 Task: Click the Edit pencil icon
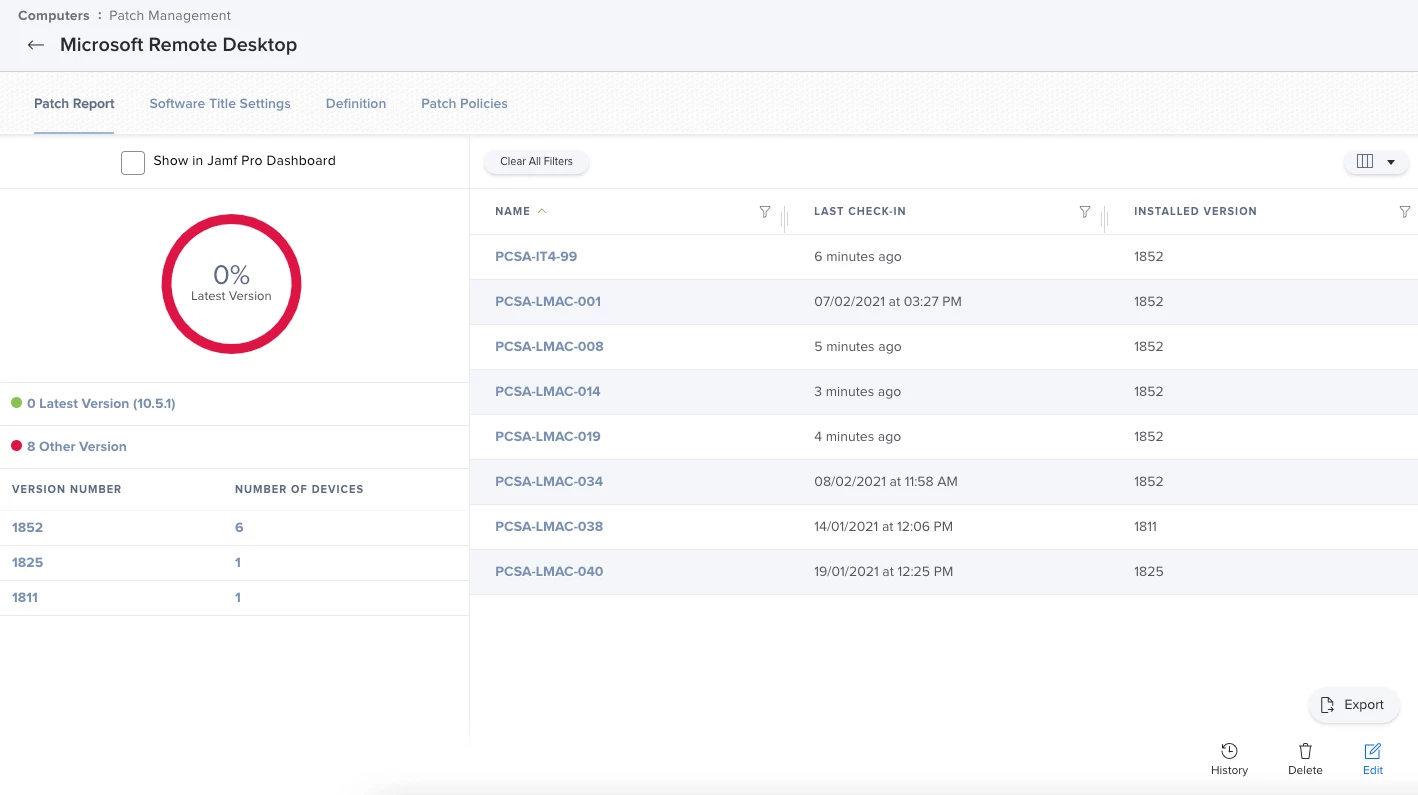click(x=1373, y=751)
